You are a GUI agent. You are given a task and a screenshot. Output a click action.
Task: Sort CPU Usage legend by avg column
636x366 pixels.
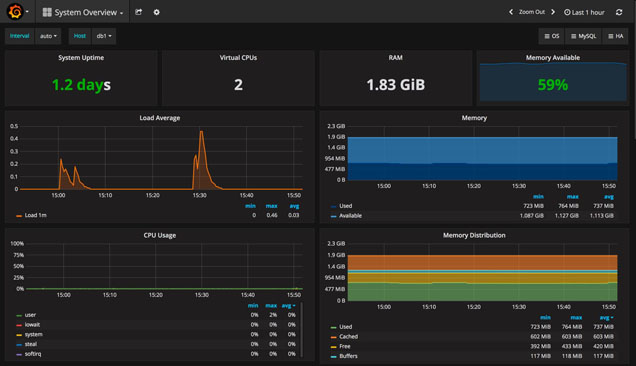point(288,306)
